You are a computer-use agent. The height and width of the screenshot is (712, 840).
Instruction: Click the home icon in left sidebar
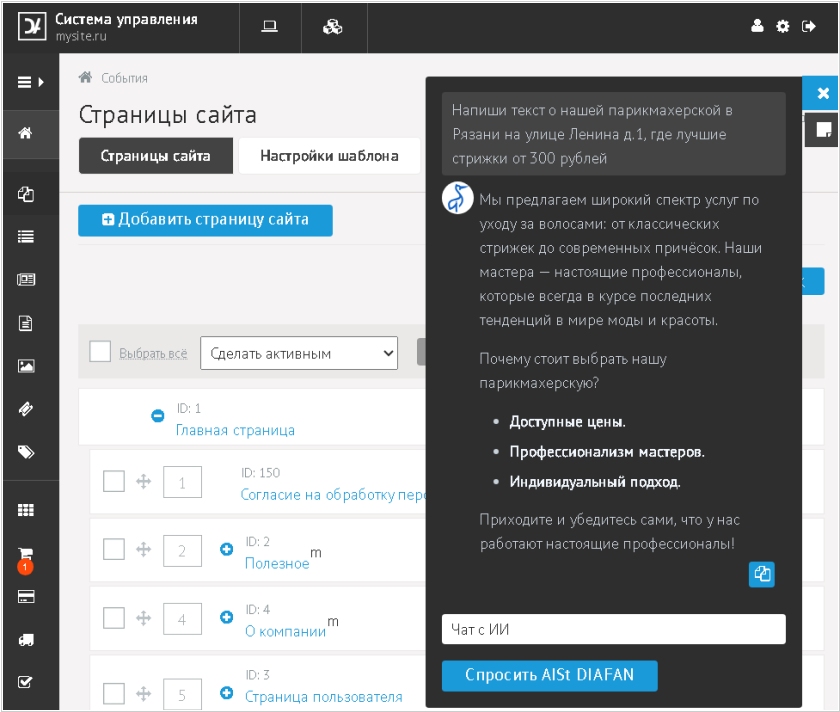point(26,133)
